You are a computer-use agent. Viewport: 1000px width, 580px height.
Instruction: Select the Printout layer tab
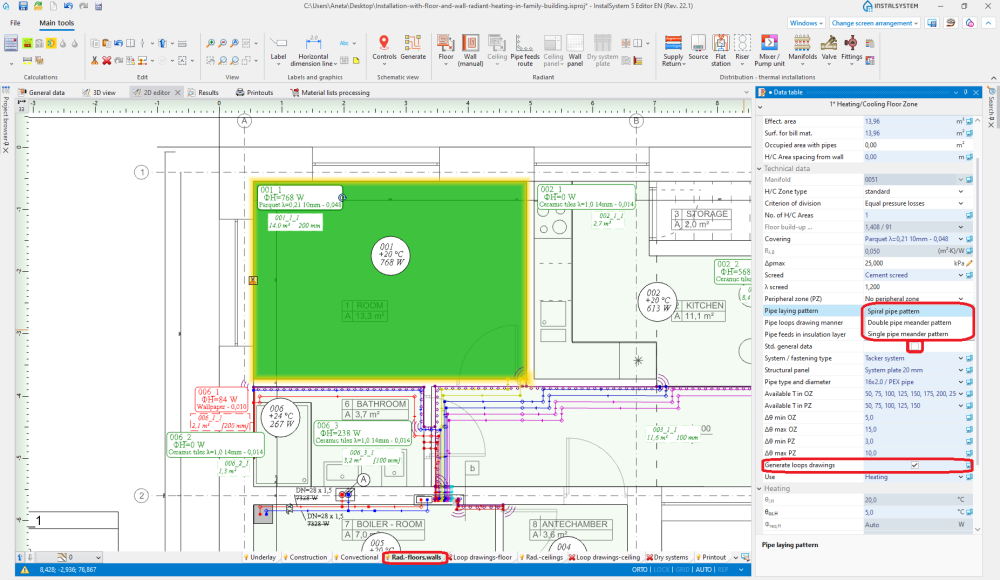(x=711, y=557)
